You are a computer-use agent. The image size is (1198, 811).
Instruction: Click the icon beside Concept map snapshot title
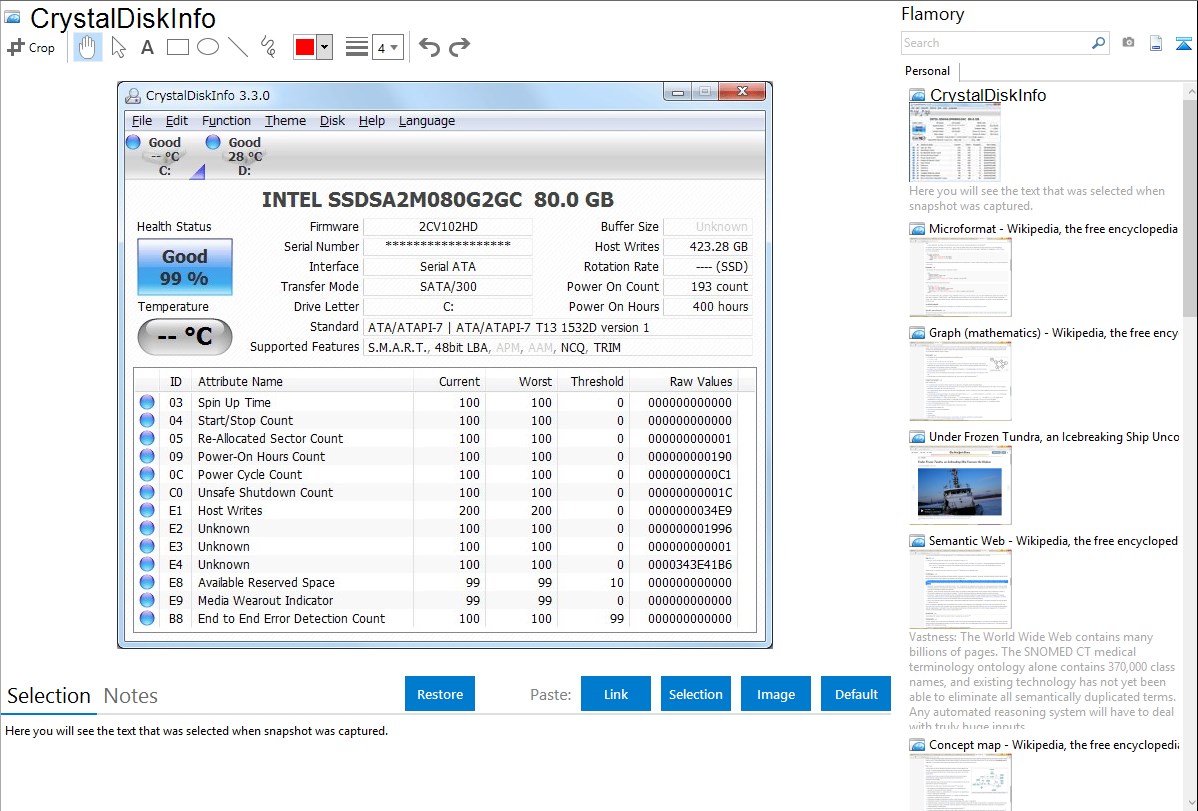pos(917,745)
